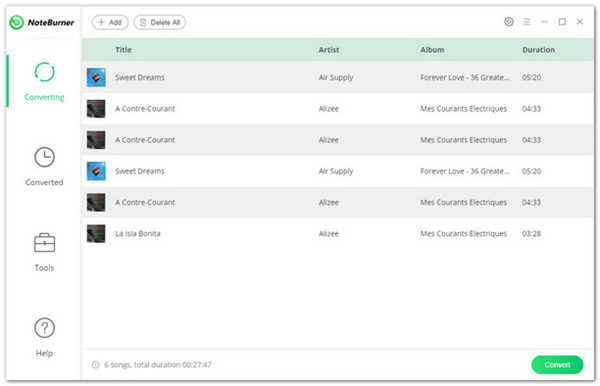Viewport: 600px width, 386px height.
Task: Click the Title column header
Action: (x=123, y=50)
